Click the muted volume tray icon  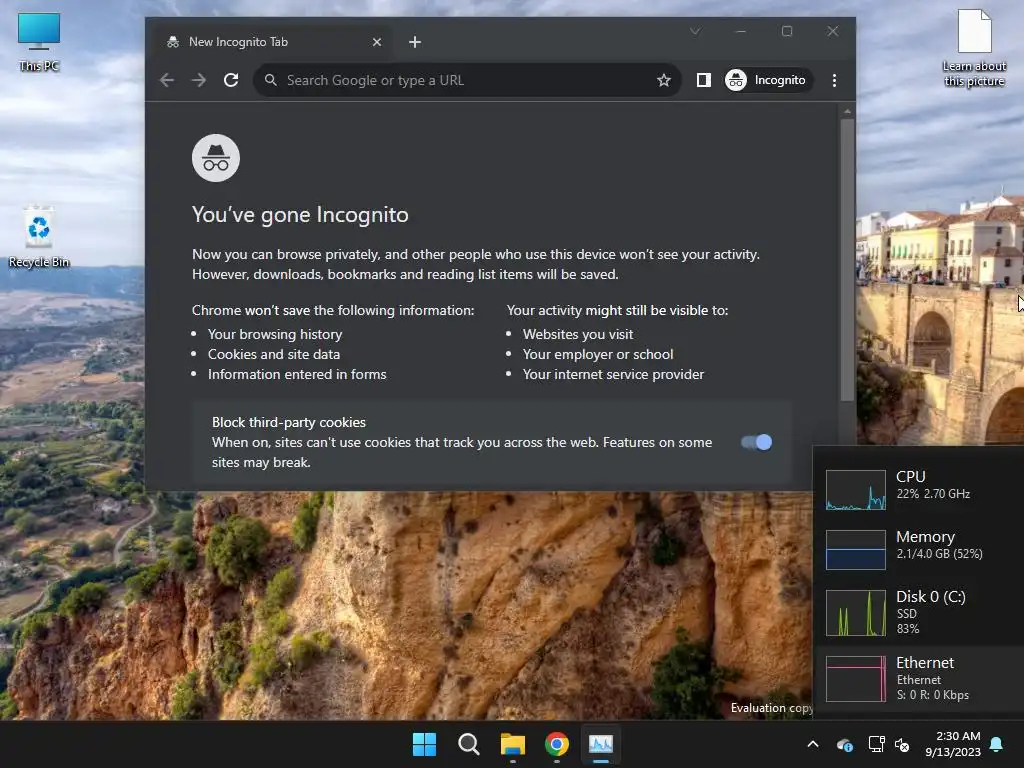pyautogui.click(x=902, y=744)
